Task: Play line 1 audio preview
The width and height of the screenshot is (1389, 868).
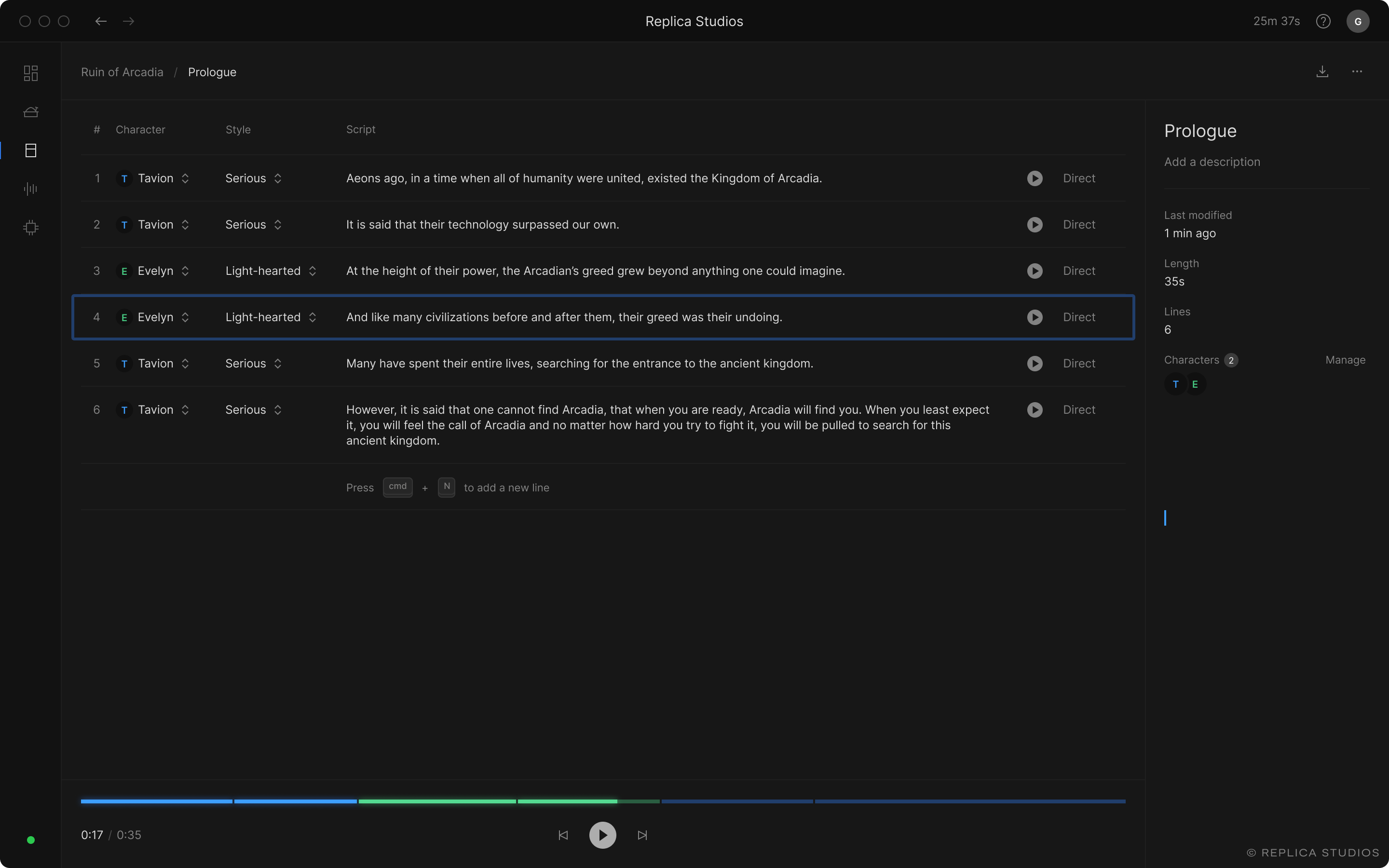Action: pyautogui.click(x=1035, y=178)
